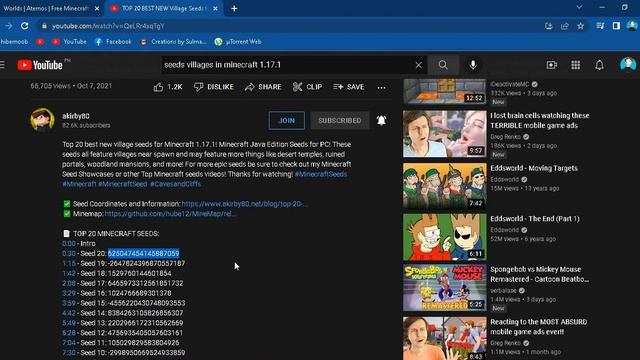Switch to the Aternos Worlds tab

click(x=46, y=8)
